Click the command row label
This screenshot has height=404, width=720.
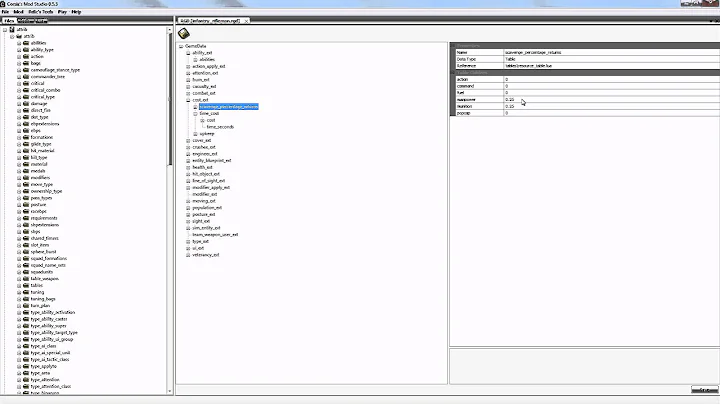(x=465, y=86)
